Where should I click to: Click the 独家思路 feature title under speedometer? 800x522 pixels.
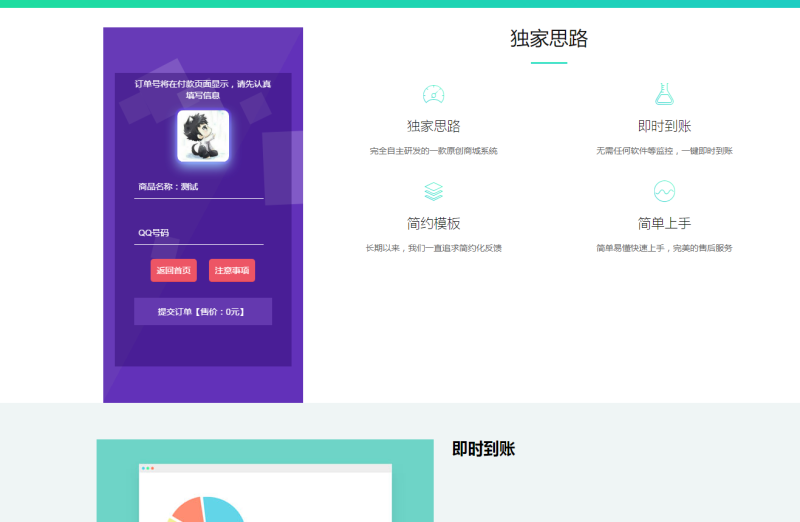(433, 126)
